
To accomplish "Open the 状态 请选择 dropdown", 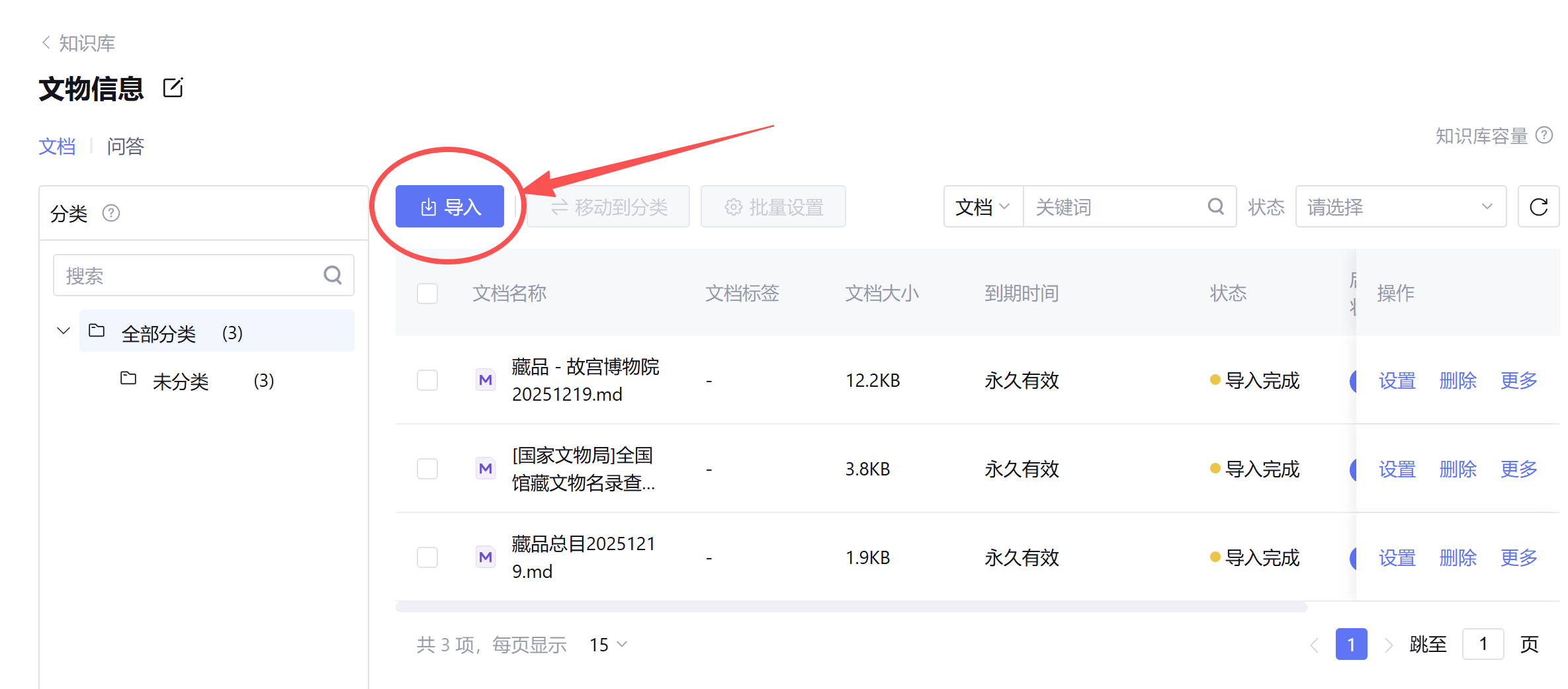I will 1400,207.
